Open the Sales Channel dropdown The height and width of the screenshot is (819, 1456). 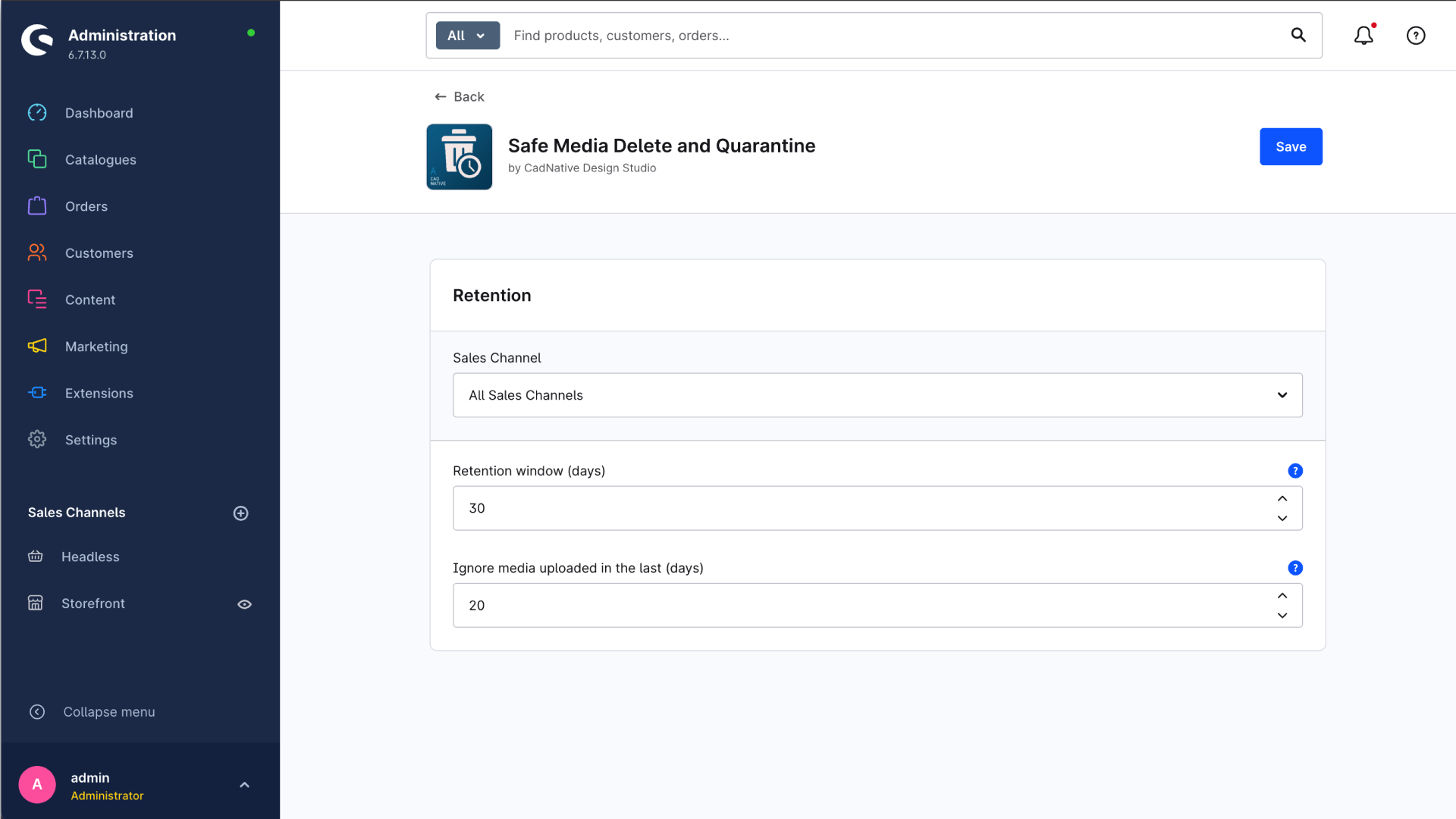(x=877, y=395)
